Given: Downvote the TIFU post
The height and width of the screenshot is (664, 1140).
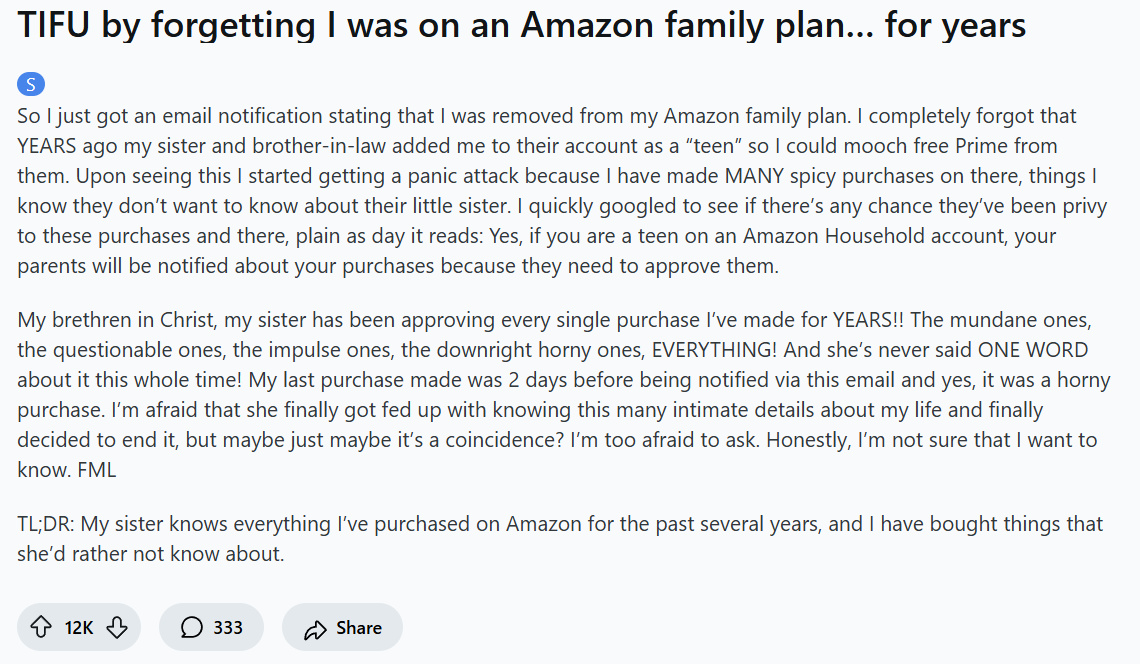Looking at the screenshot, I should click(x=117, y=627).
